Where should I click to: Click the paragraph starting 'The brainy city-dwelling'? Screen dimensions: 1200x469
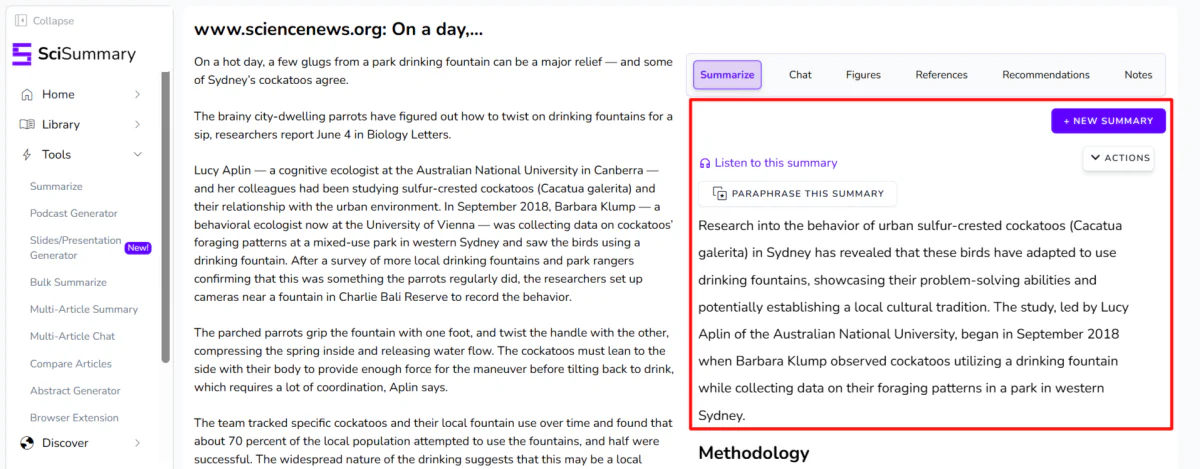pyautogui.click(x=434, y=126)
